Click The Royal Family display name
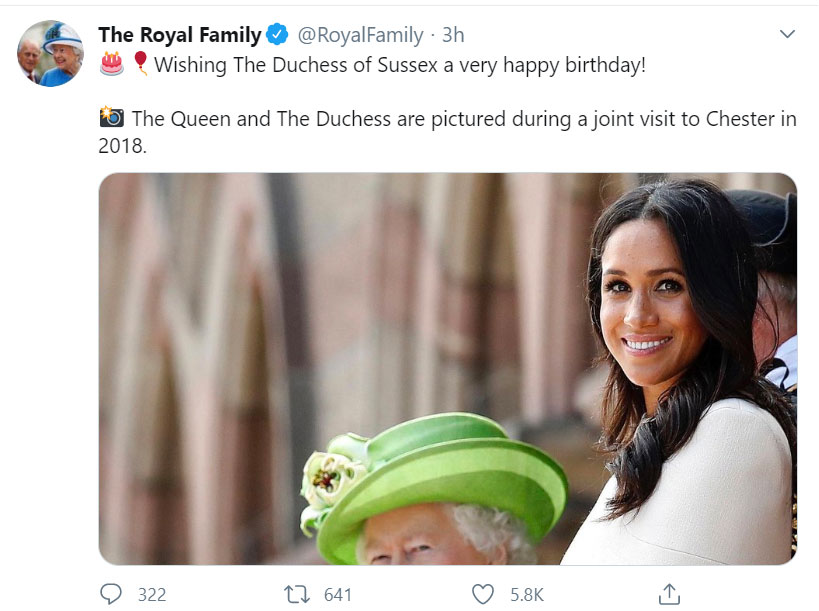 pos(179,35)
